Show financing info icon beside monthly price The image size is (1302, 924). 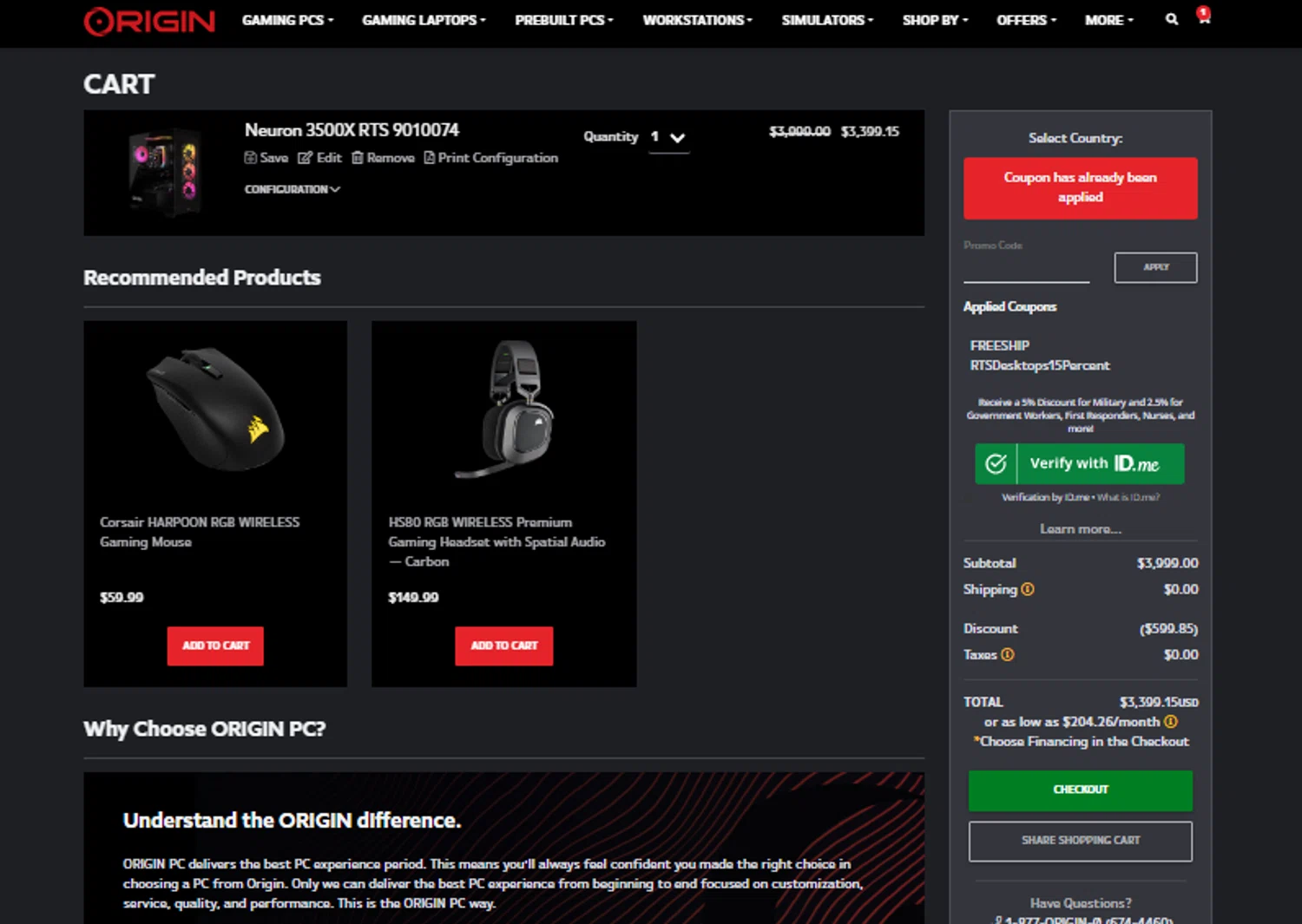tap(1171, 722)
